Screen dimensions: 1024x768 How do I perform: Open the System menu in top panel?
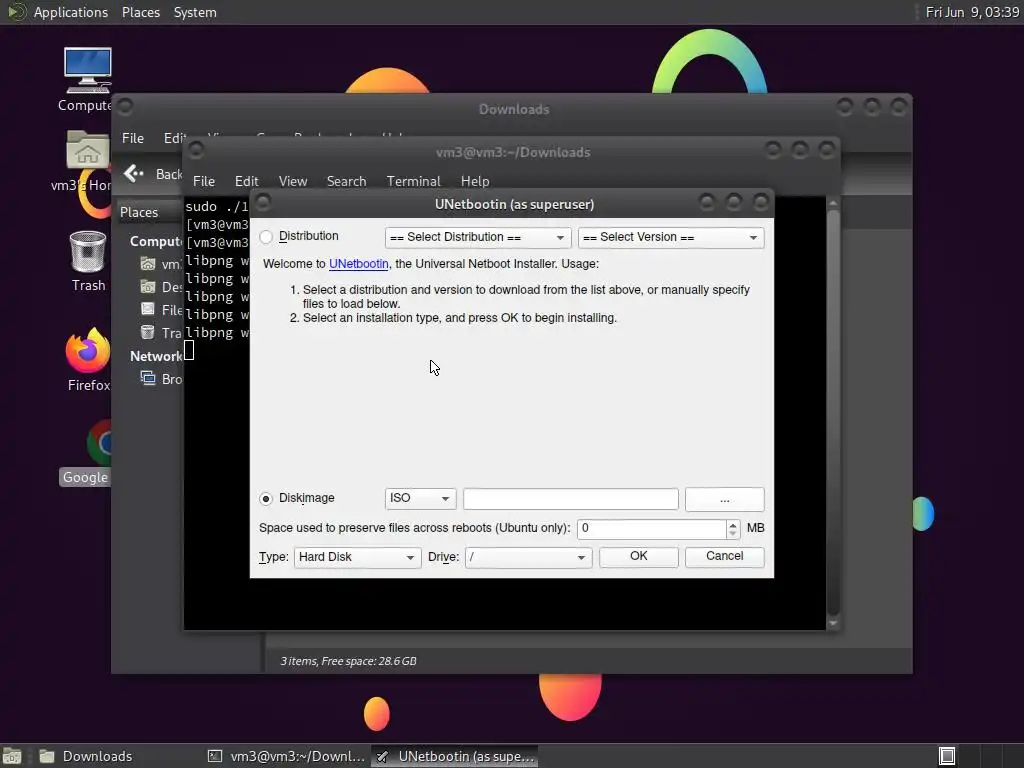(195, 12)
